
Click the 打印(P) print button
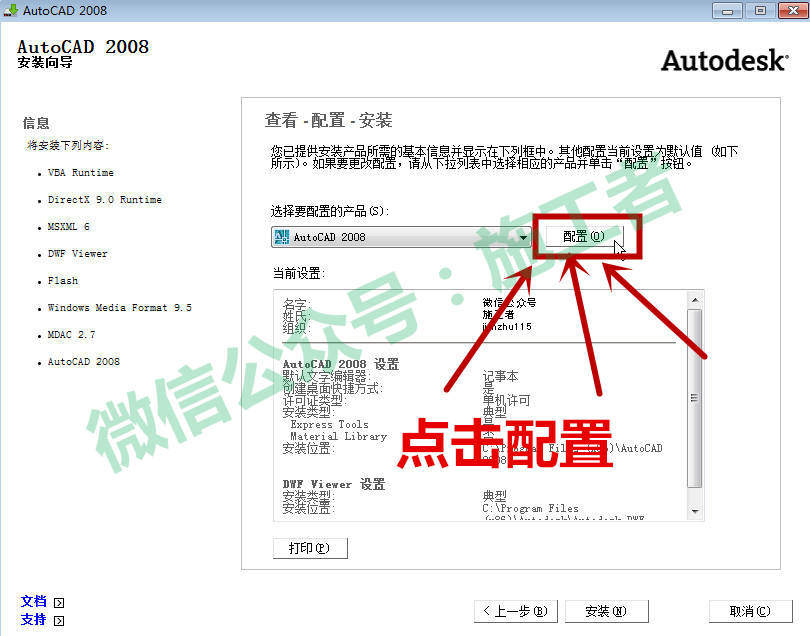click(310, 548)
